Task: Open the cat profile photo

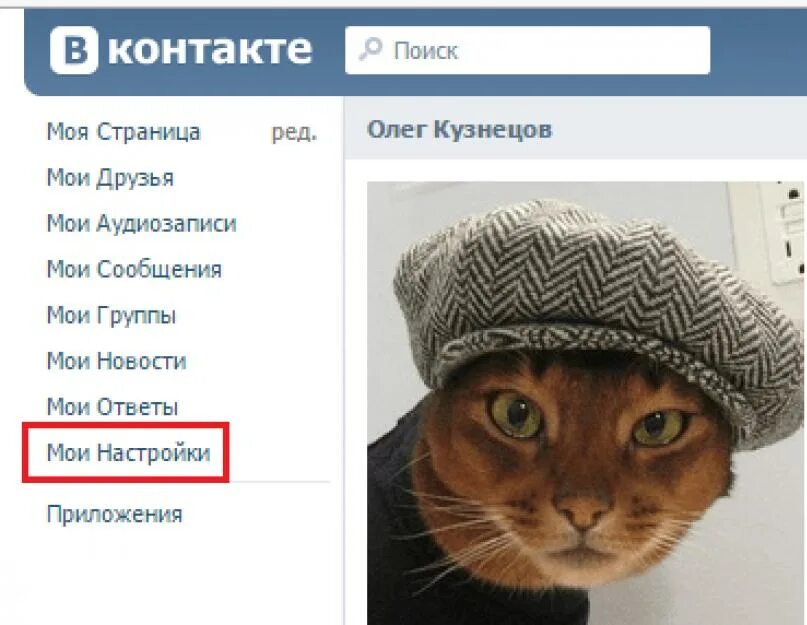Action: click(585, 403)
